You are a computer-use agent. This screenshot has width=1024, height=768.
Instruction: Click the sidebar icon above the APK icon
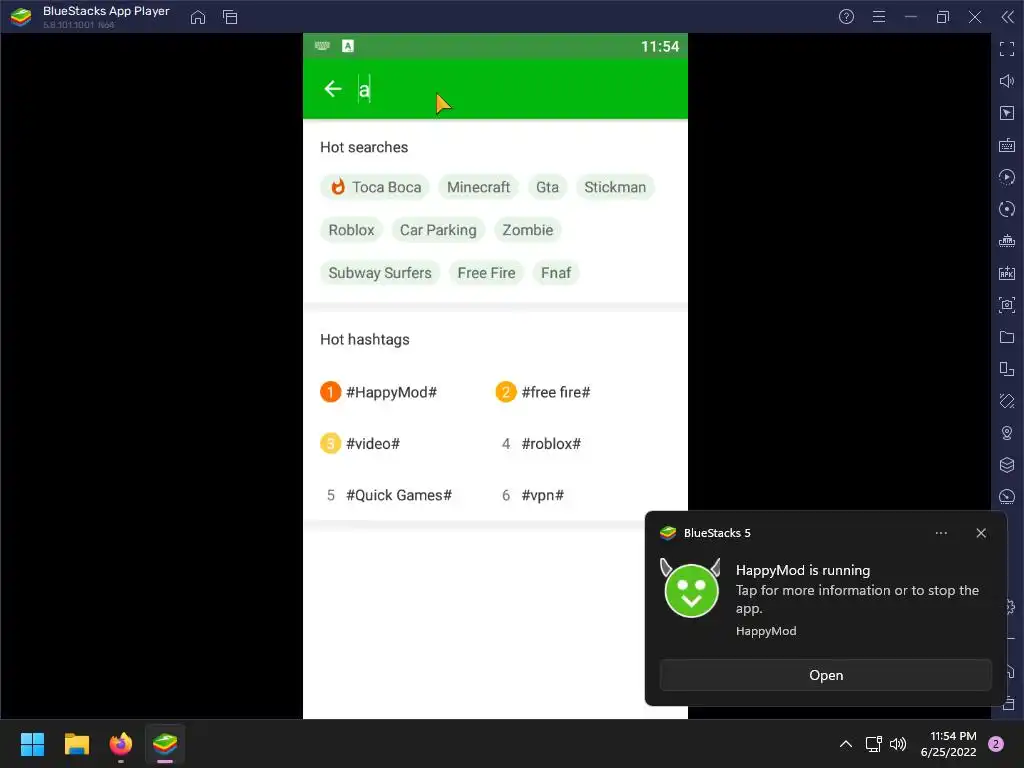(x=1007, y=241)
